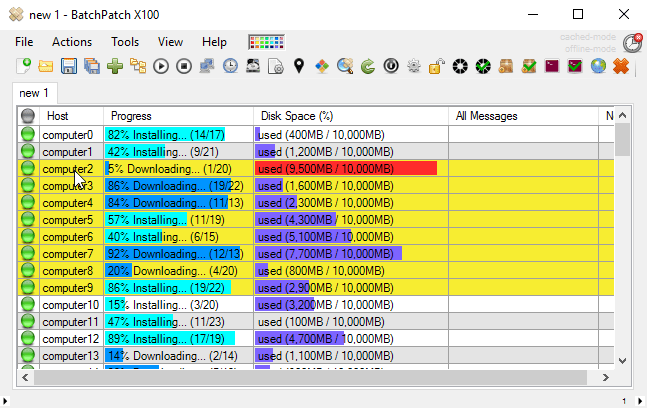Open the row color palette swatch
Viewport: 647px width, 408px height.
point(267,42)
